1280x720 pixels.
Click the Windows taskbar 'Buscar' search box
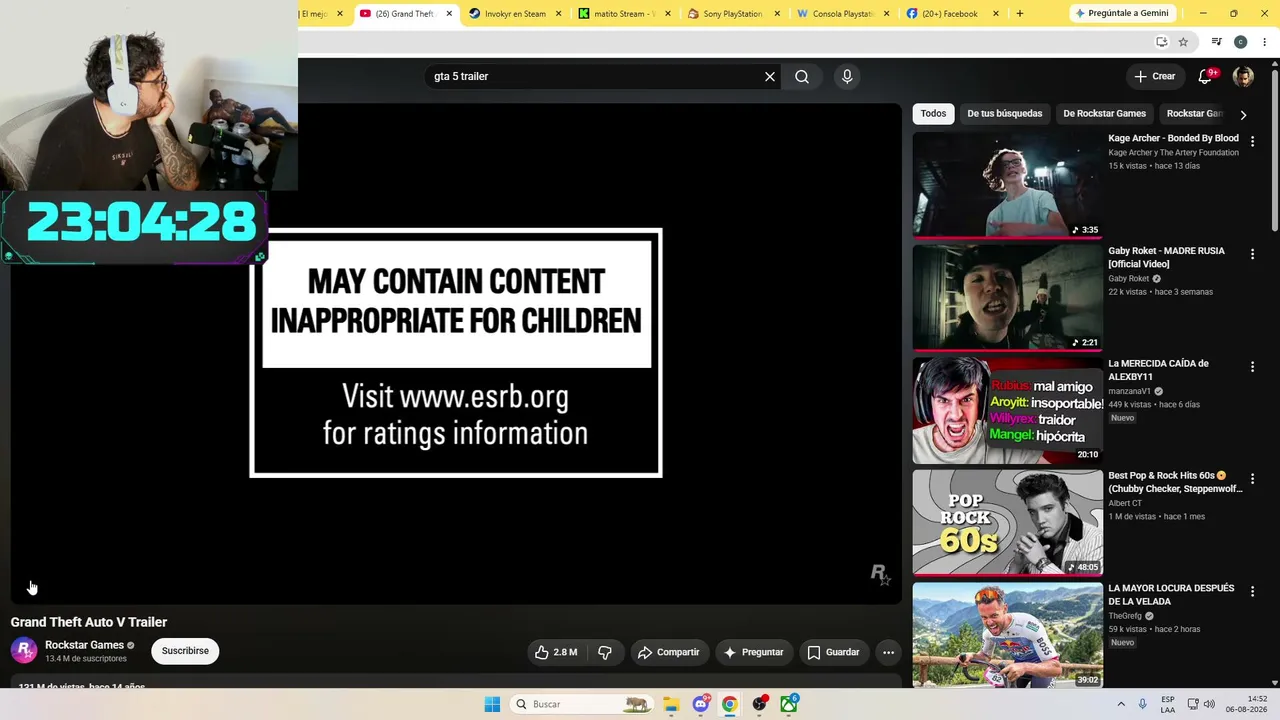(582, 704)
